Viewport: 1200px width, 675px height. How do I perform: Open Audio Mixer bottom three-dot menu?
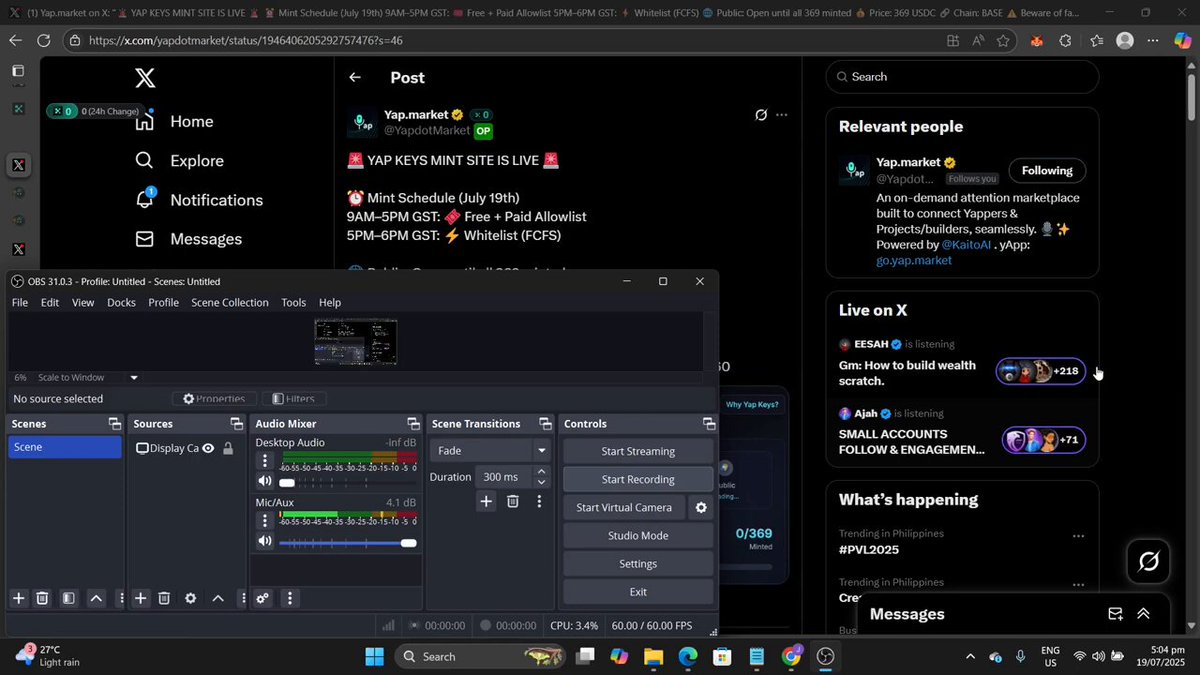click(x=290, y=598)
